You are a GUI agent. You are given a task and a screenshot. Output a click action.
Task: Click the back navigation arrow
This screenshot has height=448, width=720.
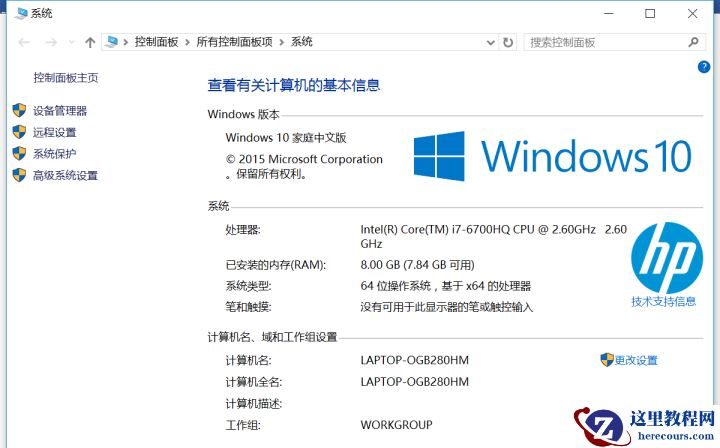(x=24, y=43)
